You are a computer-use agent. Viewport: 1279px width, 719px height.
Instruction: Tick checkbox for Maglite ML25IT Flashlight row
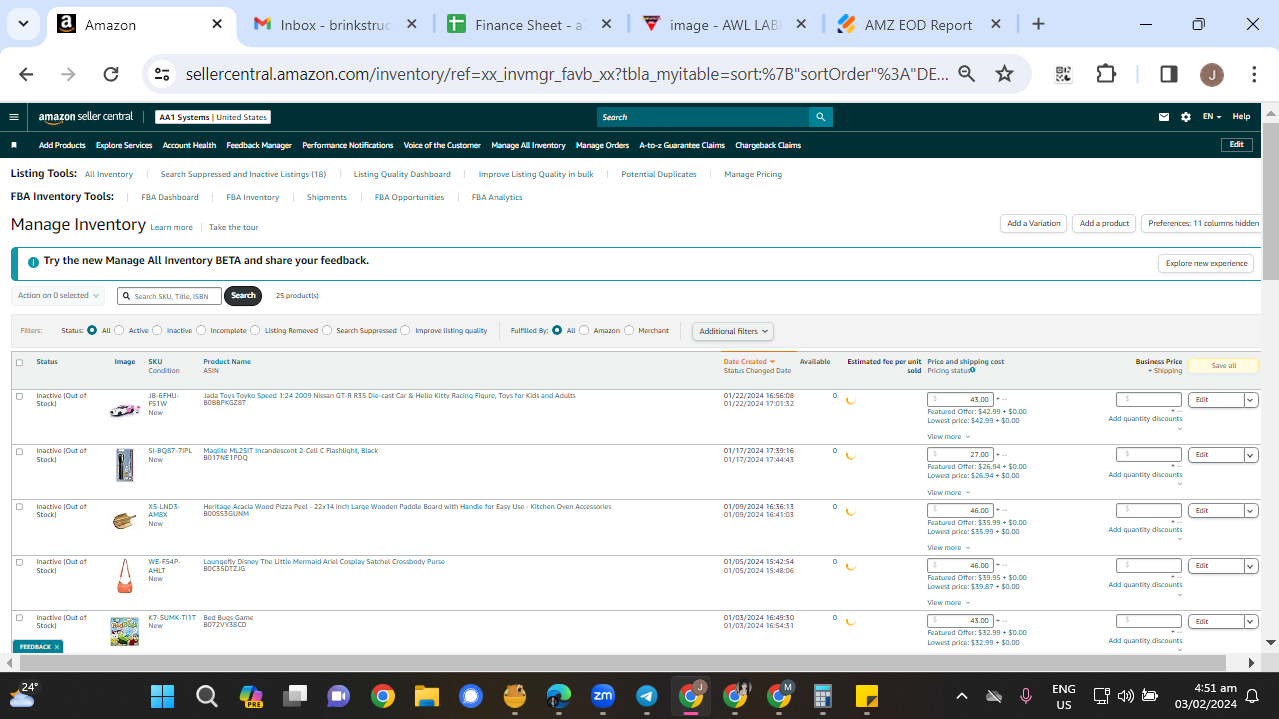19,451
